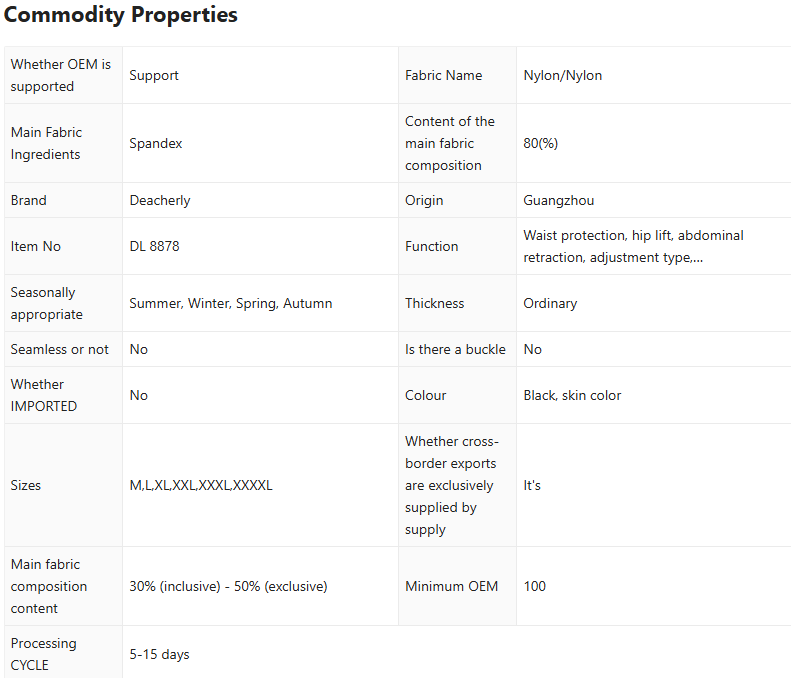The height and width of the screenshot is (678, 791).
Task: Select the seasons list Summer, Winter, Spring, Autumn
Action: (x=231, y=303)
